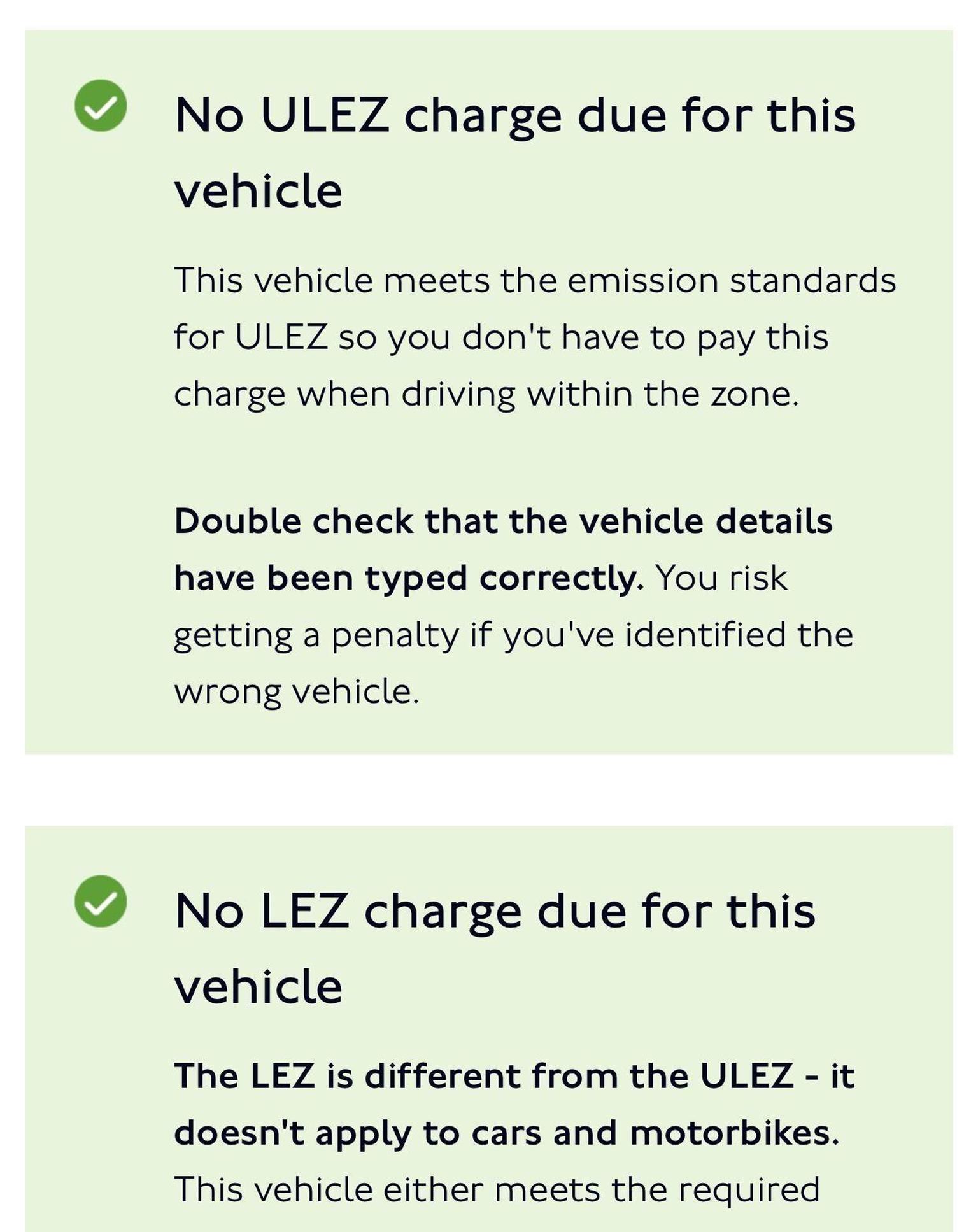Click the "This vehicle meets the emission standards" line
This screenshot has width=978, height=1232.
535,280
